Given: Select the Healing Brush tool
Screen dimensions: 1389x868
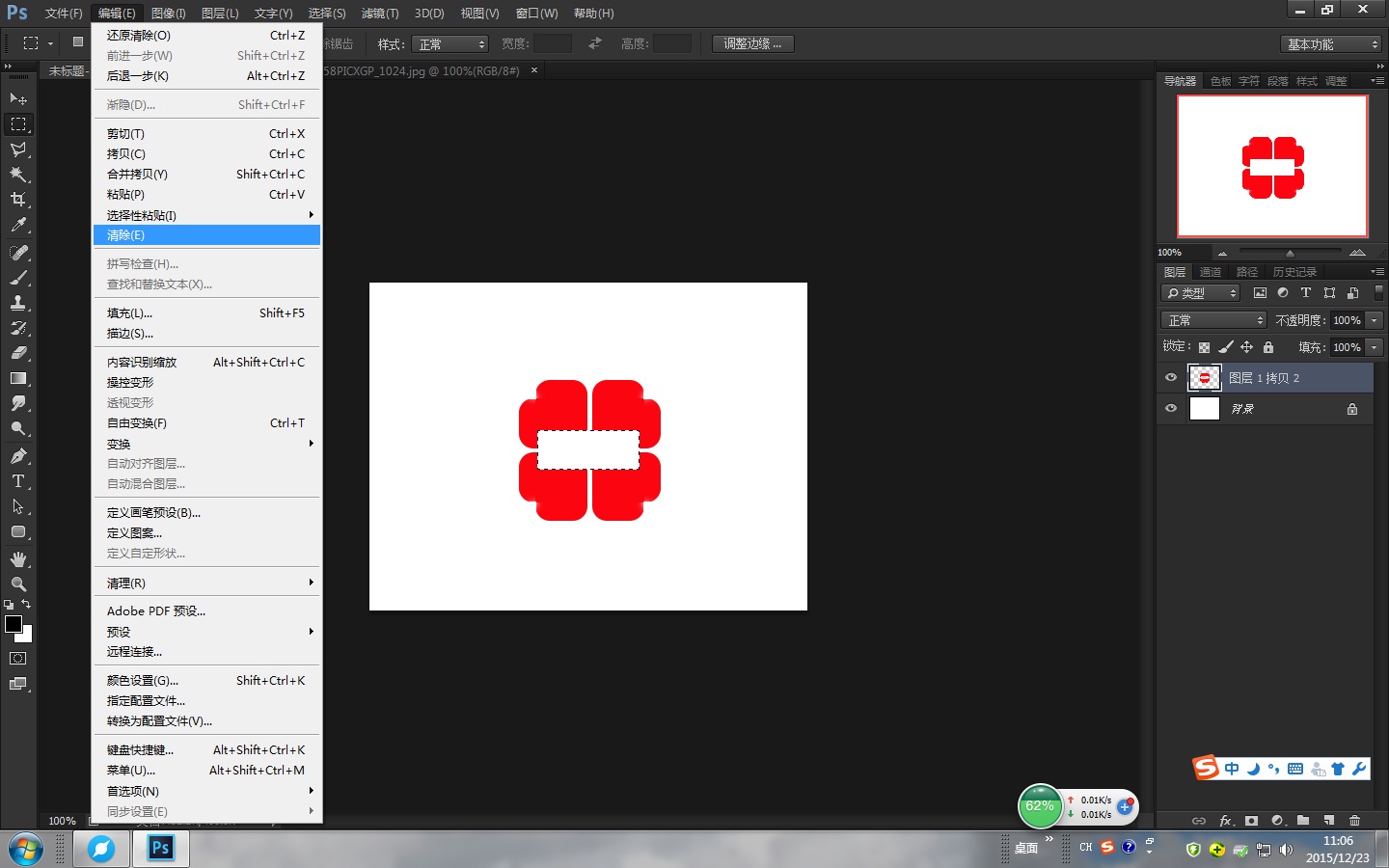Looking at the screenshot, I should 18,253.
